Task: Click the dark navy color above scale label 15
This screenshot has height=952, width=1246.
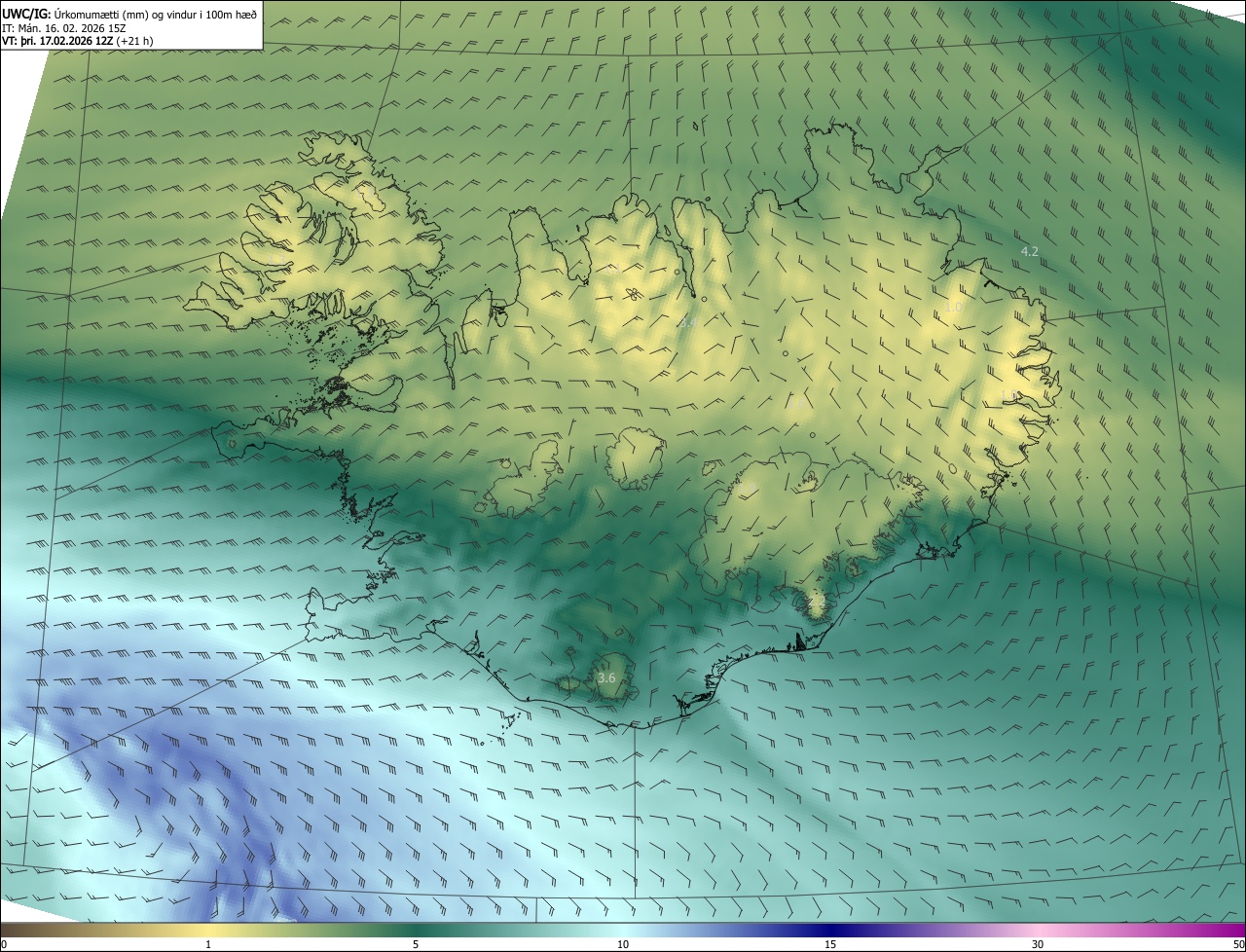Action: pos(830,930)
